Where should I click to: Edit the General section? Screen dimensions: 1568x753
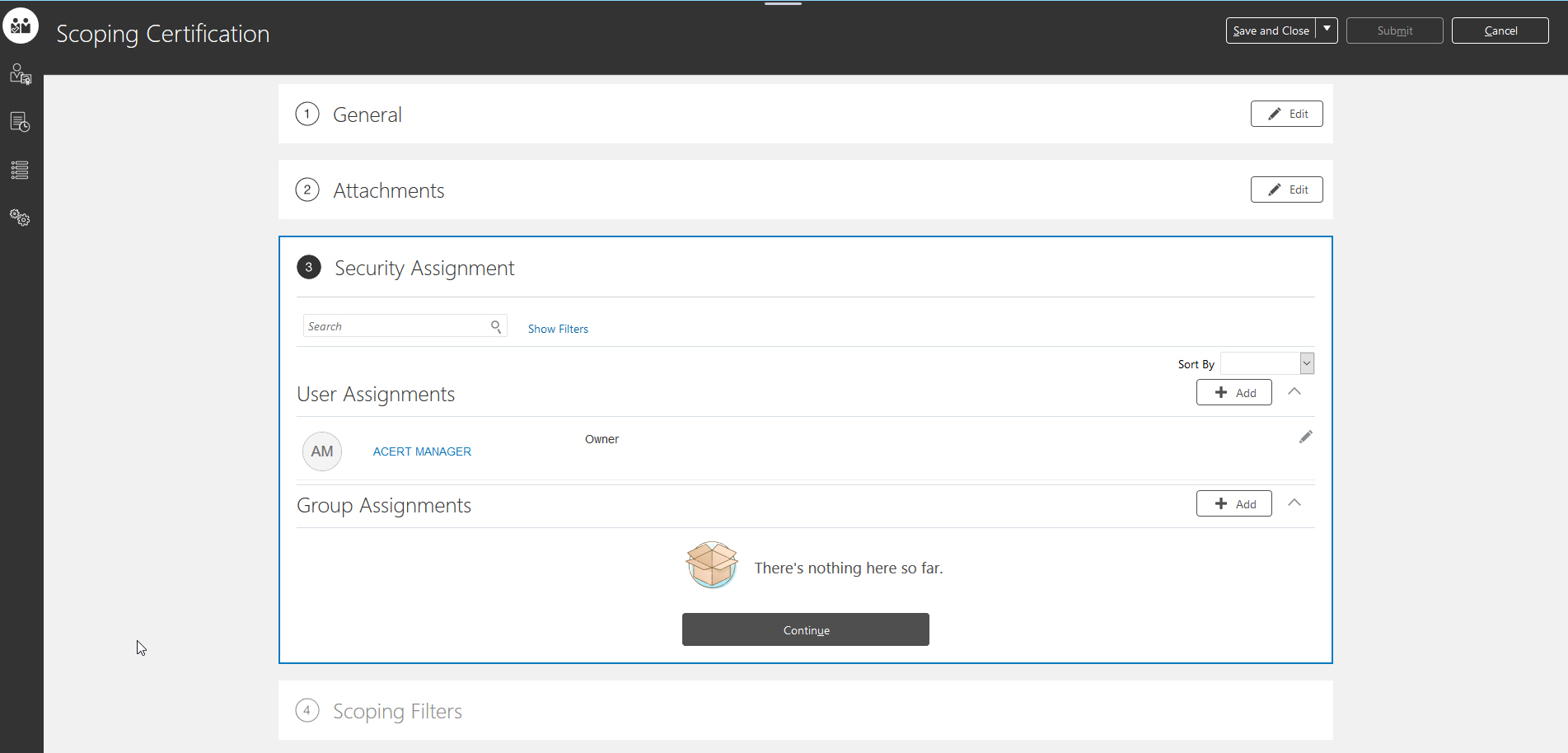(1286, 114)
